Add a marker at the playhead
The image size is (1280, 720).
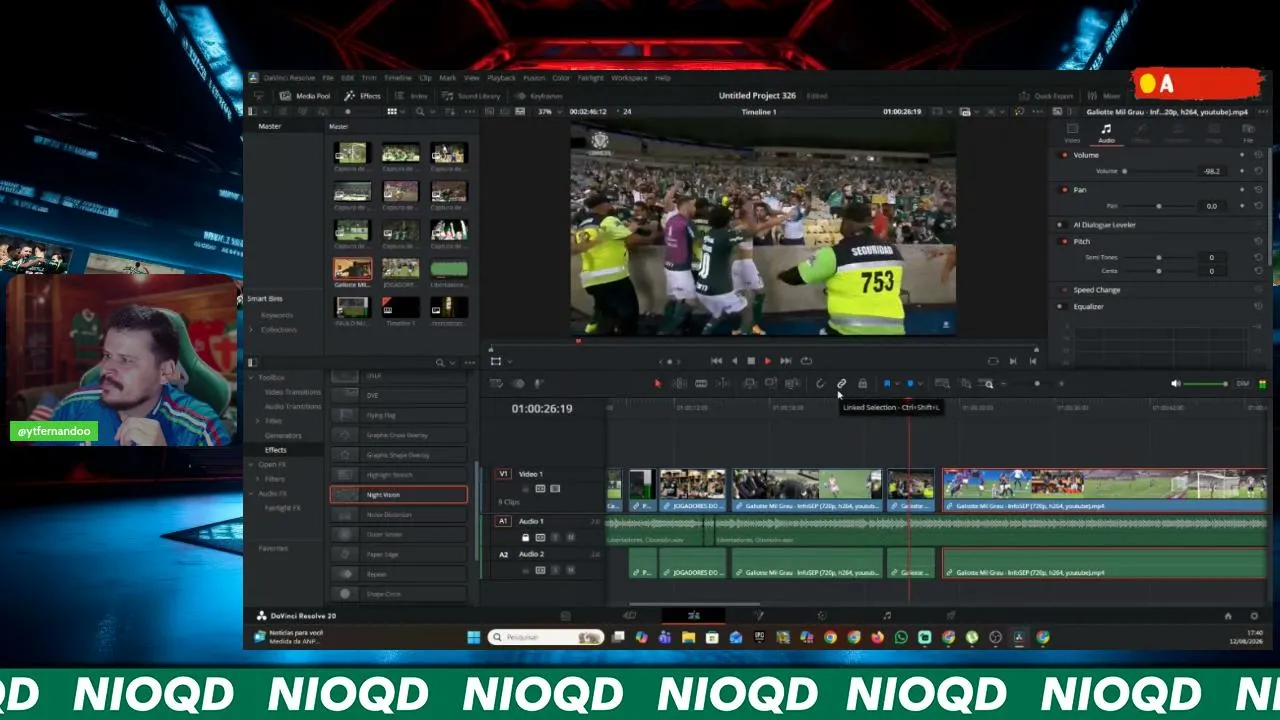pyautogui.click(x=910, y=384)
